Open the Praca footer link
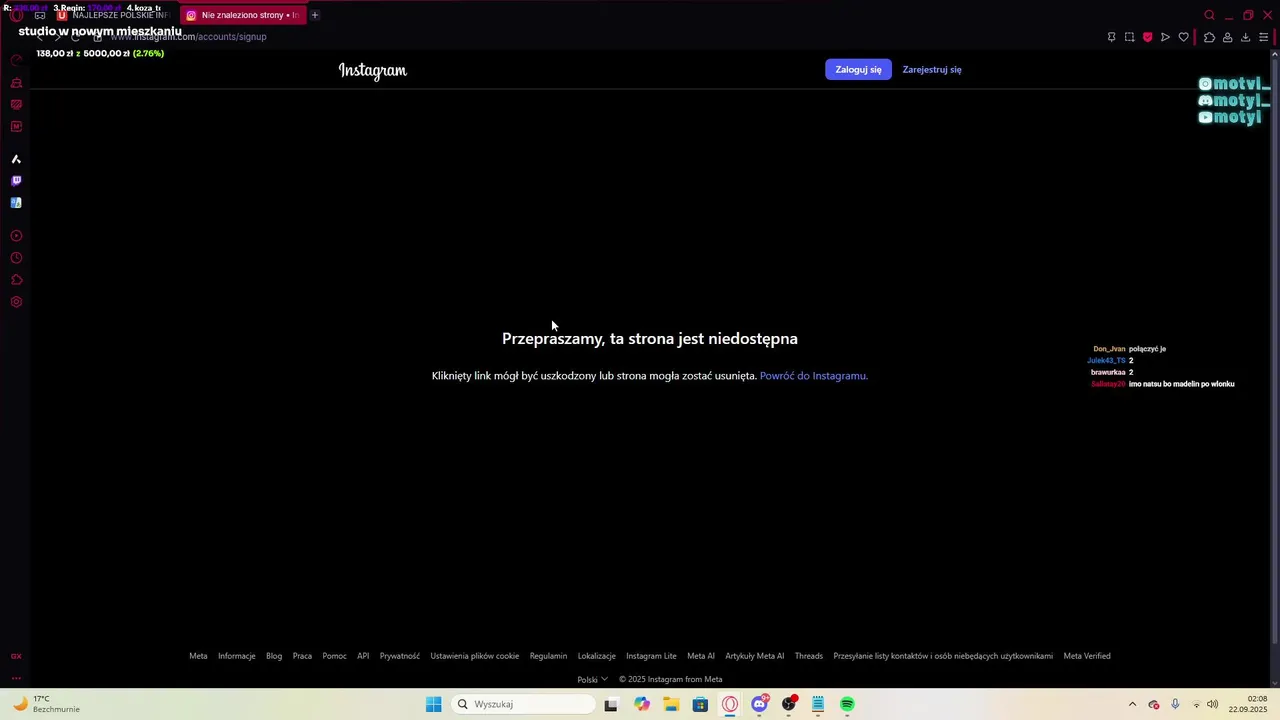This screenshot has height=720, width=1280. pos(302,656)
